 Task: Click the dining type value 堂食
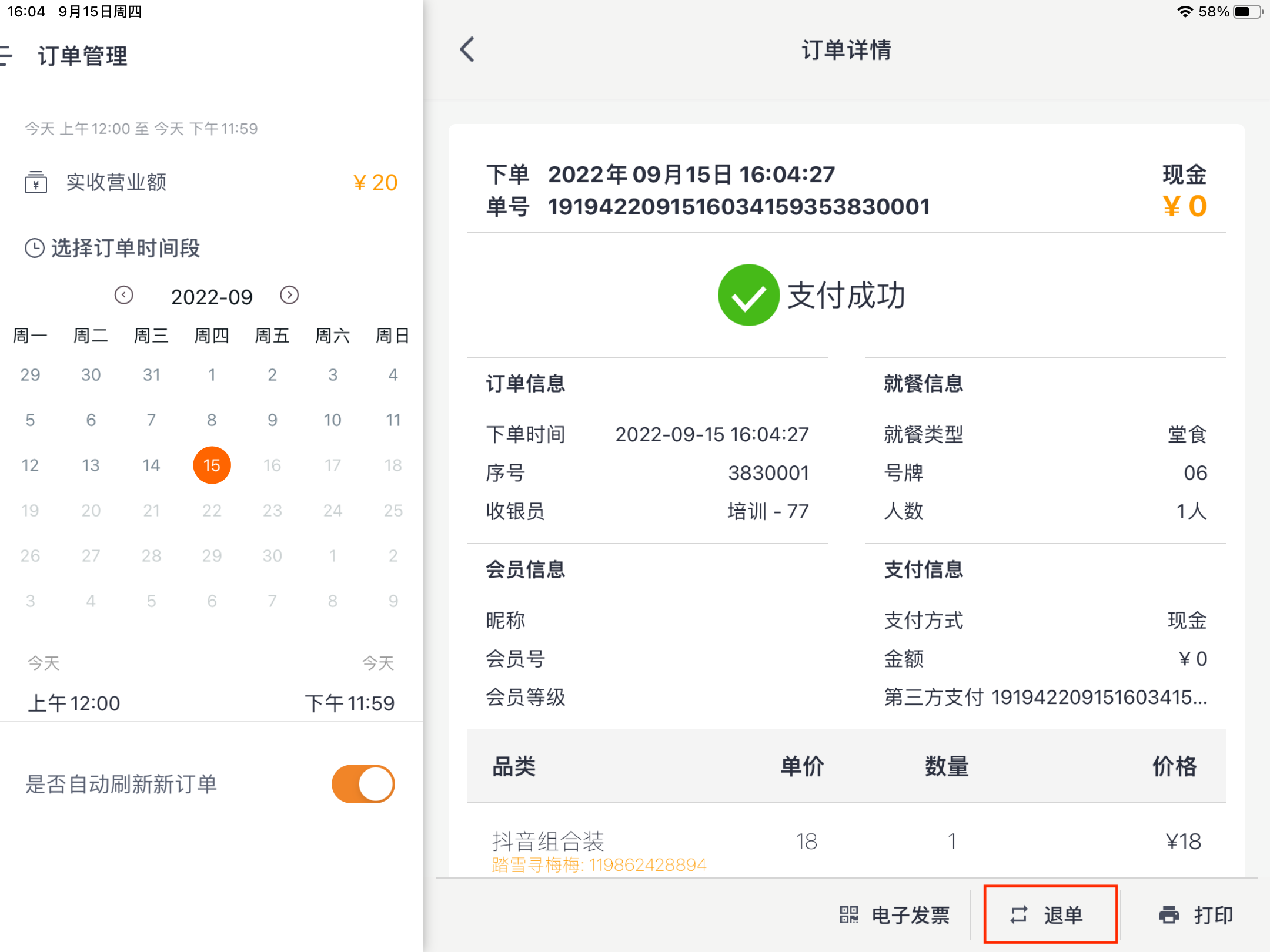click(1187, 435)
